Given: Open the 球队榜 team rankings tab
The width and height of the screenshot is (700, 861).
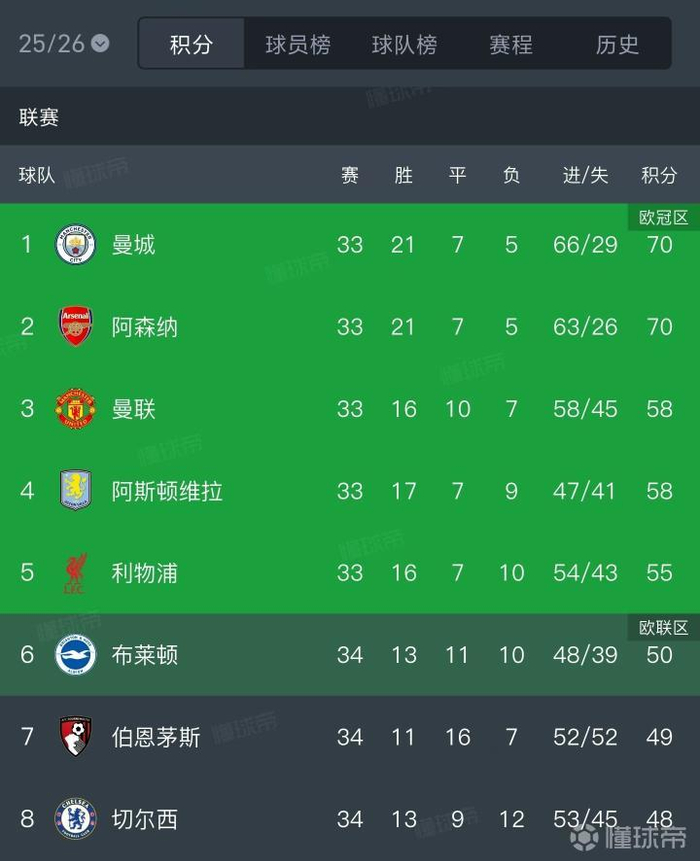Looking at the screenshot, I should 404,44.
